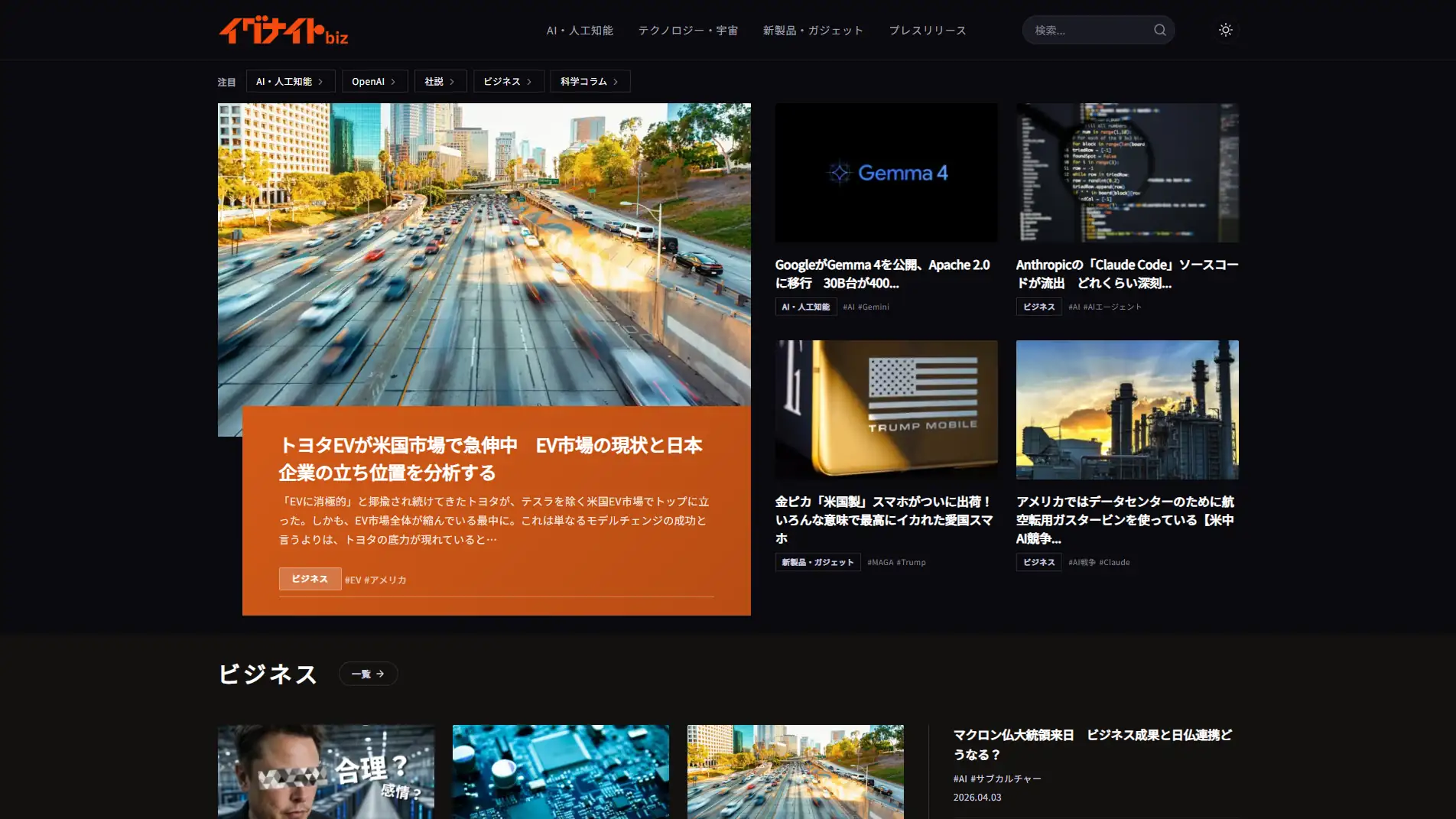Open the power plant sunset thumbnail
This screenshot has height=819, width=1456.
tap(1127, 410)
